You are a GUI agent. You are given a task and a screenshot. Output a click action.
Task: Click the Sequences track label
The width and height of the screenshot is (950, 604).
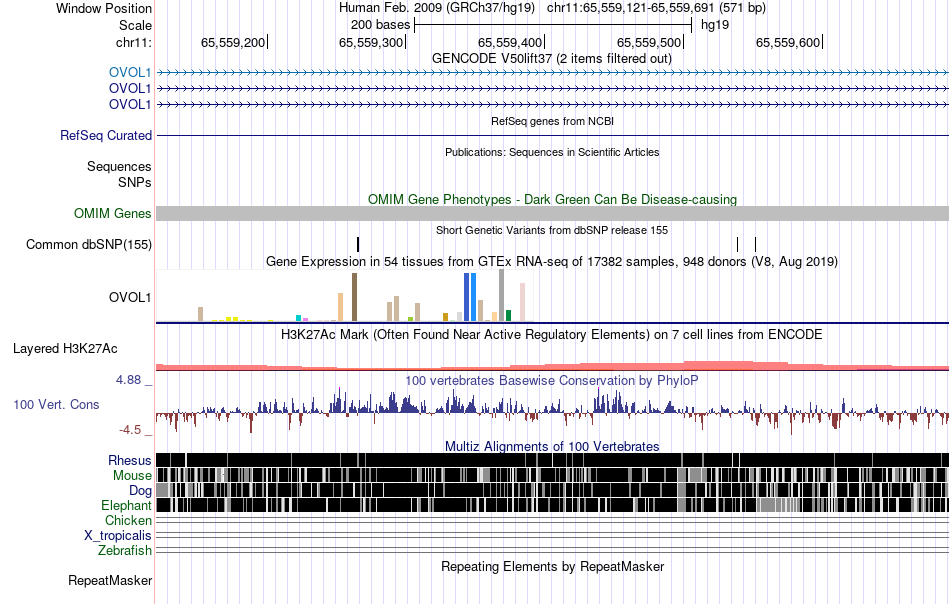(x=119, y=167)
